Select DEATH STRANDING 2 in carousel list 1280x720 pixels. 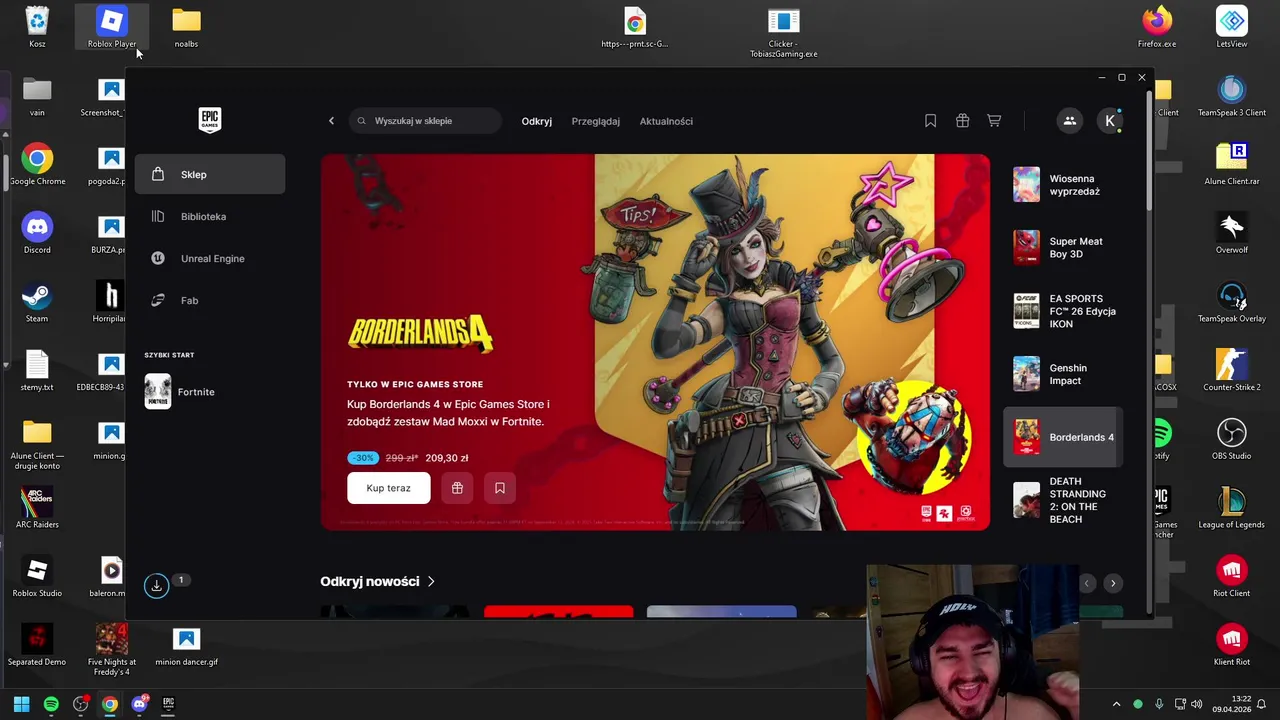pyautogui.click(x=1063, y=500)
